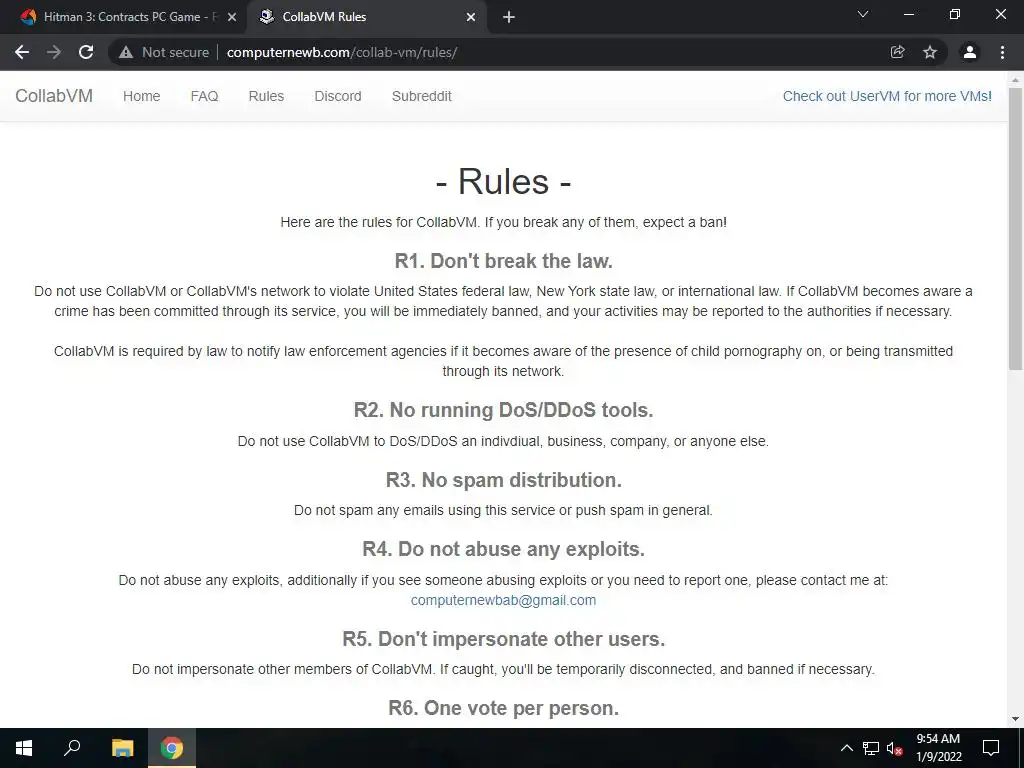Image resolution: width=1024 pixels, height=768 pixels.
Task: Open the Rules navigation link
Action: (266, 96)
